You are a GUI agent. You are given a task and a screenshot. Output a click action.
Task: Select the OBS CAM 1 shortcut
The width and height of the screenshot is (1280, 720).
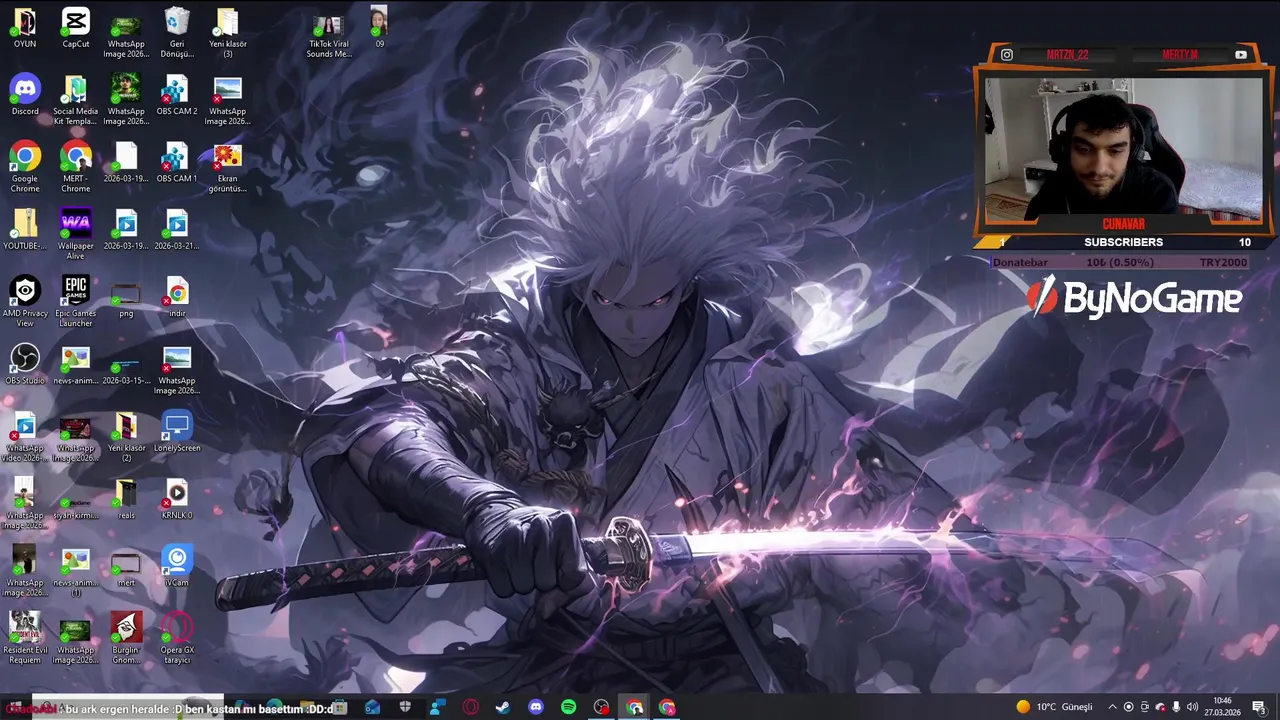pos(177,162)
